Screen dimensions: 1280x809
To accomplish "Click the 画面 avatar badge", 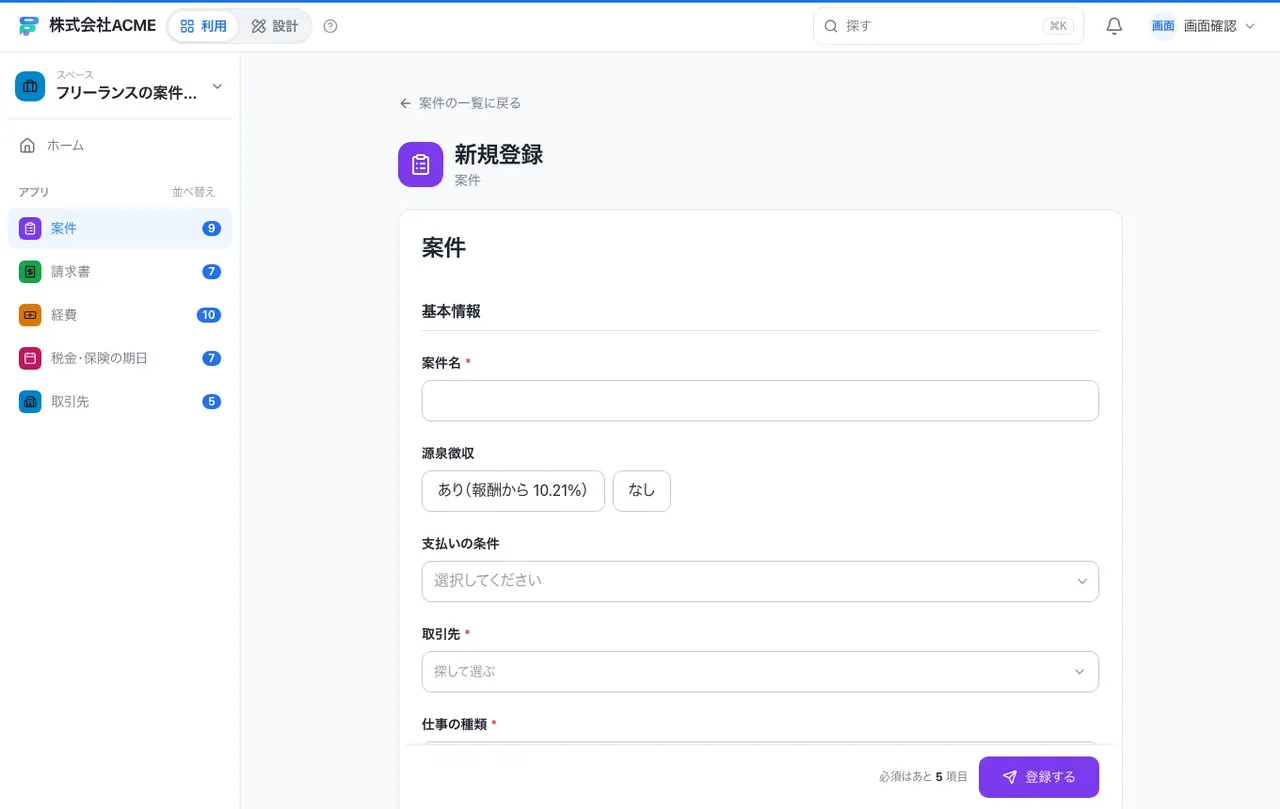I will [1163, 26].
